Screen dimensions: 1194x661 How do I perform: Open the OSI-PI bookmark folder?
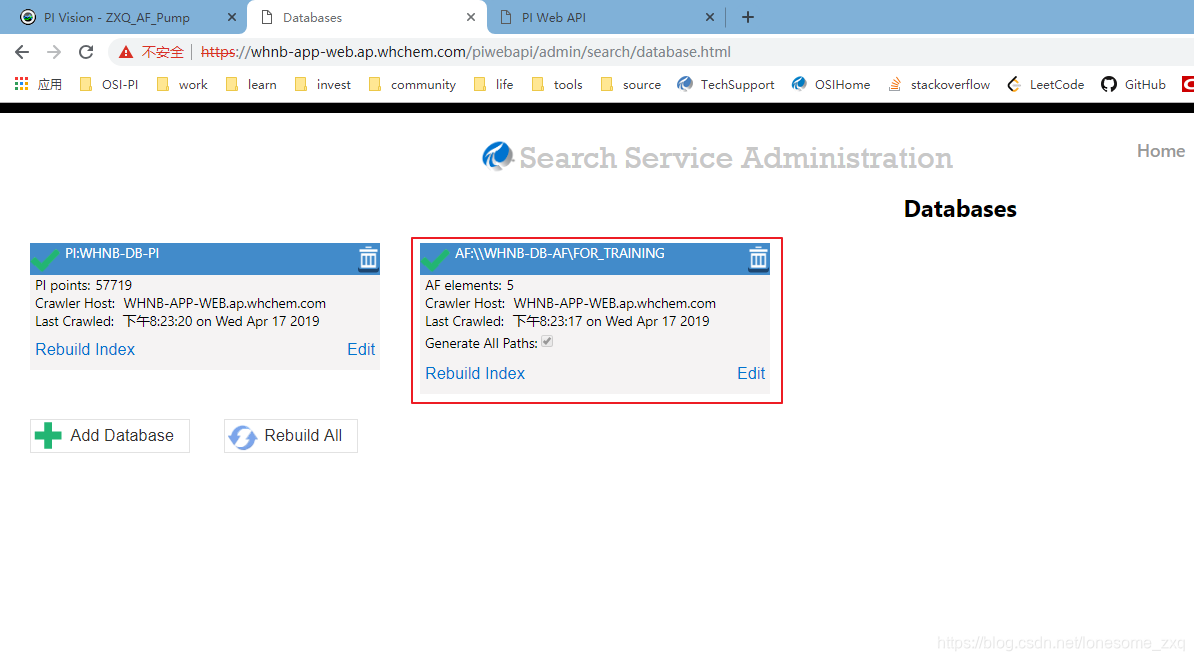(x=109, y=85)
